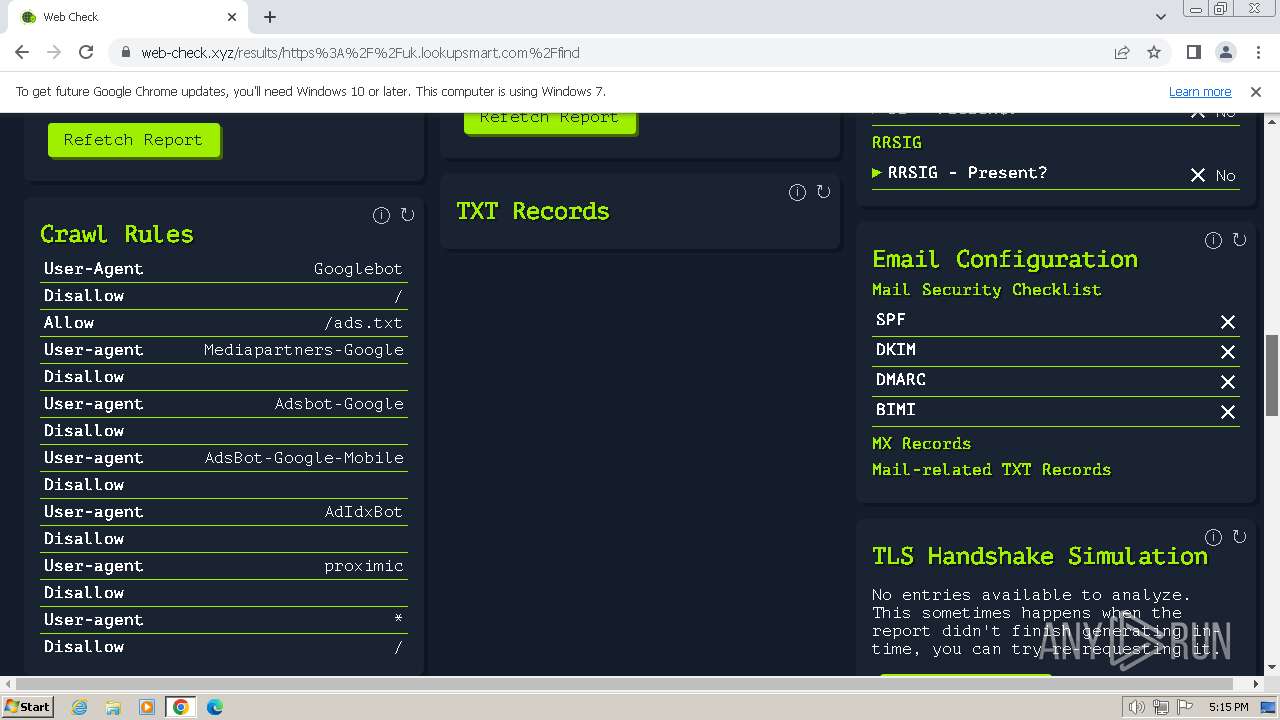Click Mail-related TXT Records heading
Viewport: 1280px width, 720px height.
click(x=991, y=469)
